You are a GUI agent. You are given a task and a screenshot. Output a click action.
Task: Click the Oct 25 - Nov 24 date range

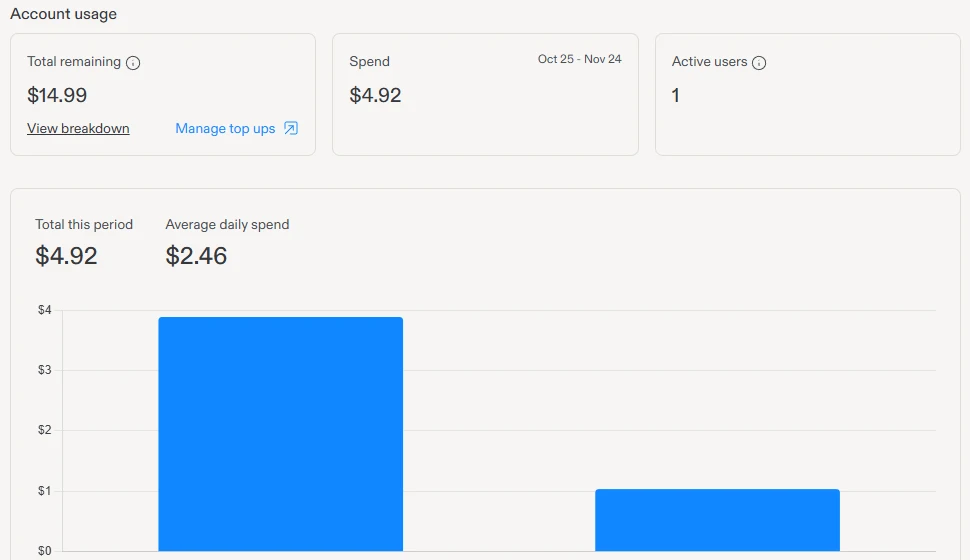coord(580,59)
